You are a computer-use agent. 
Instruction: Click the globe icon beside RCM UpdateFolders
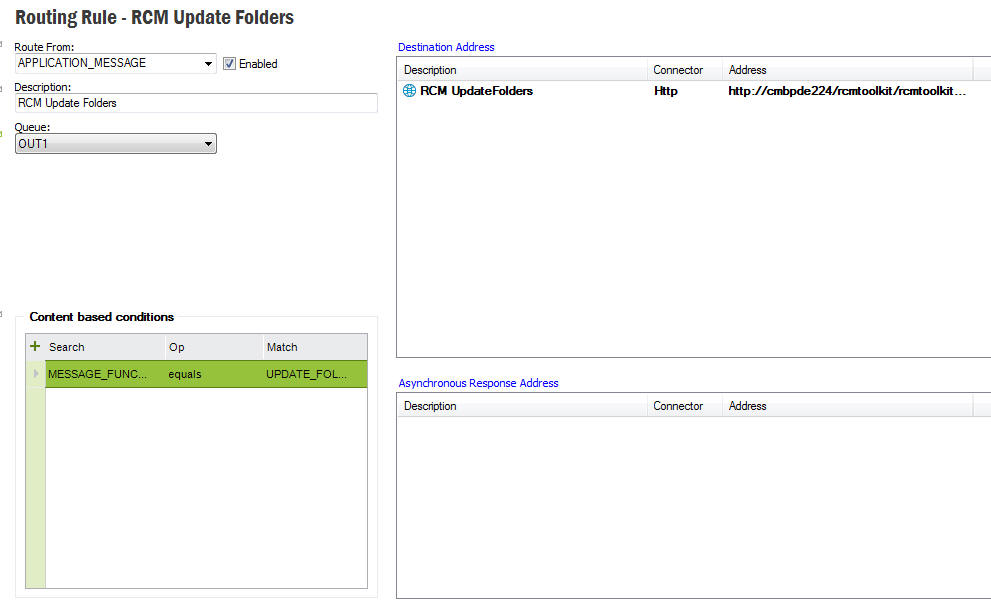409,91
